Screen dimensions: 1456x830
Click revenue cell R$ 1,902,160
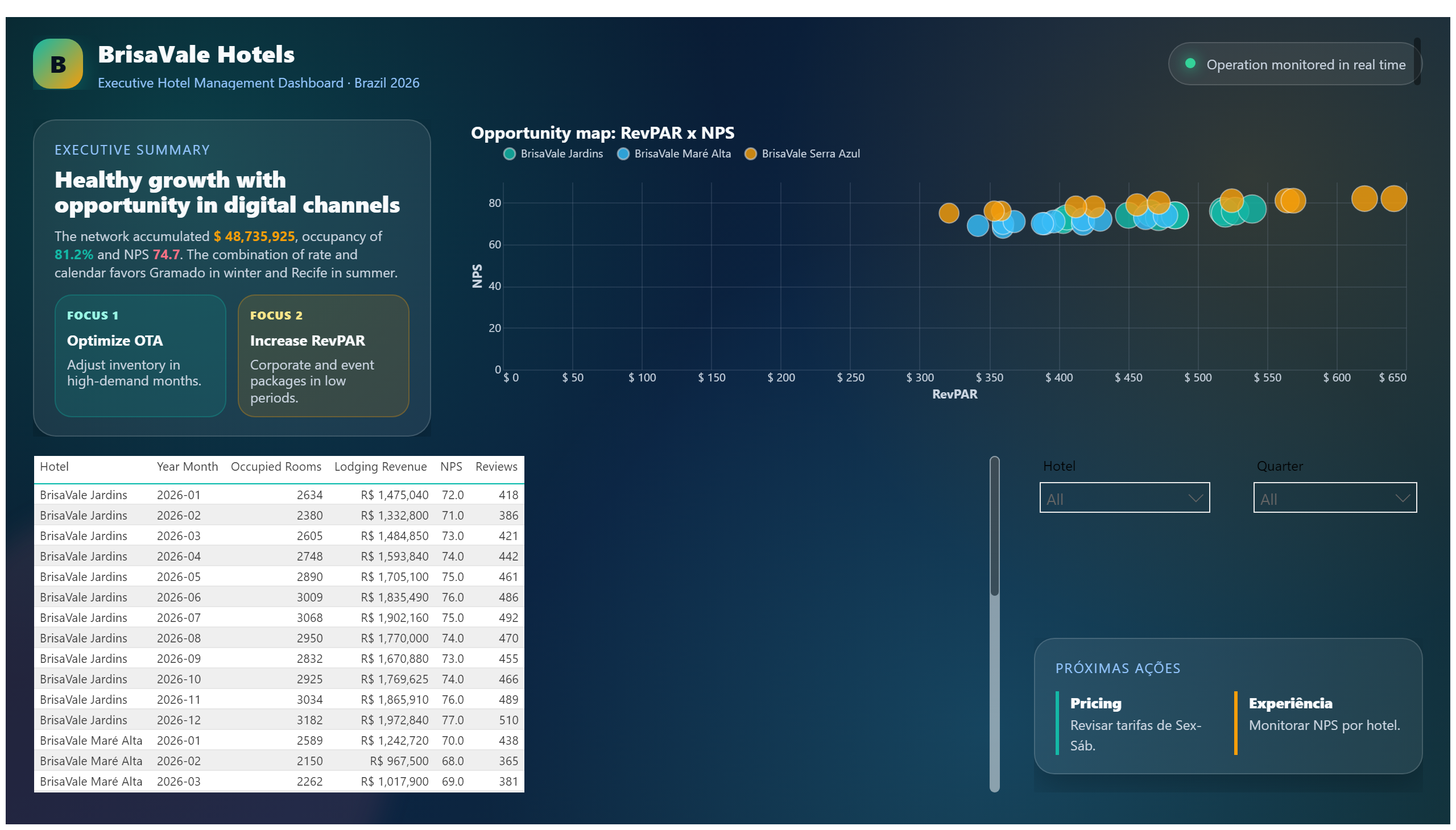coord(394,618)
